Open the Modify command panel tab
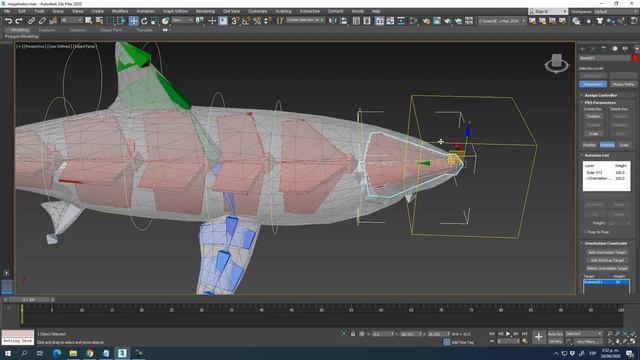640x360 pixels. tap(593, 49)
